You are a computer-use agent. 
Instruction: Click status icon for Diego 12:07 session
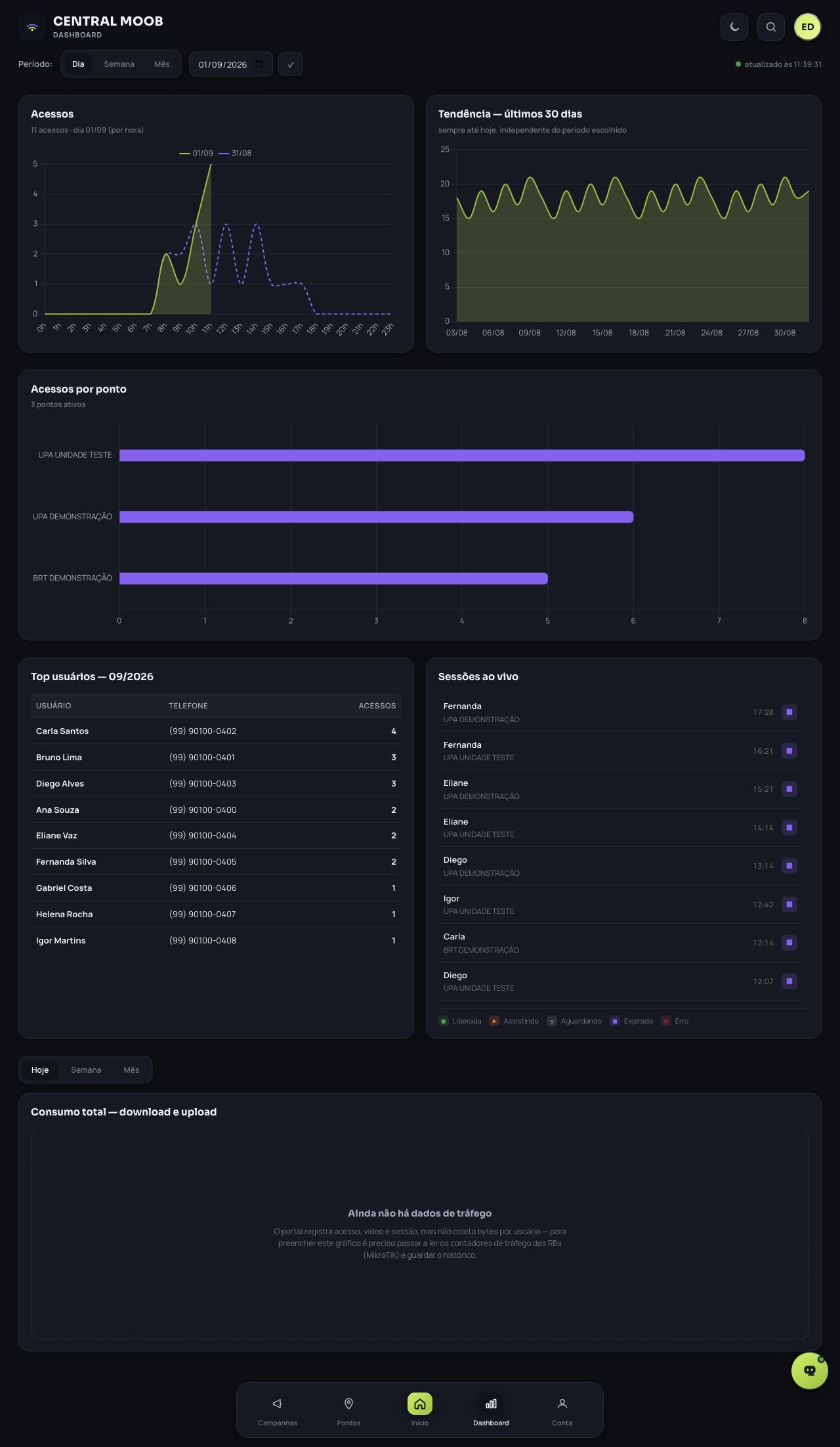(789, 982)
